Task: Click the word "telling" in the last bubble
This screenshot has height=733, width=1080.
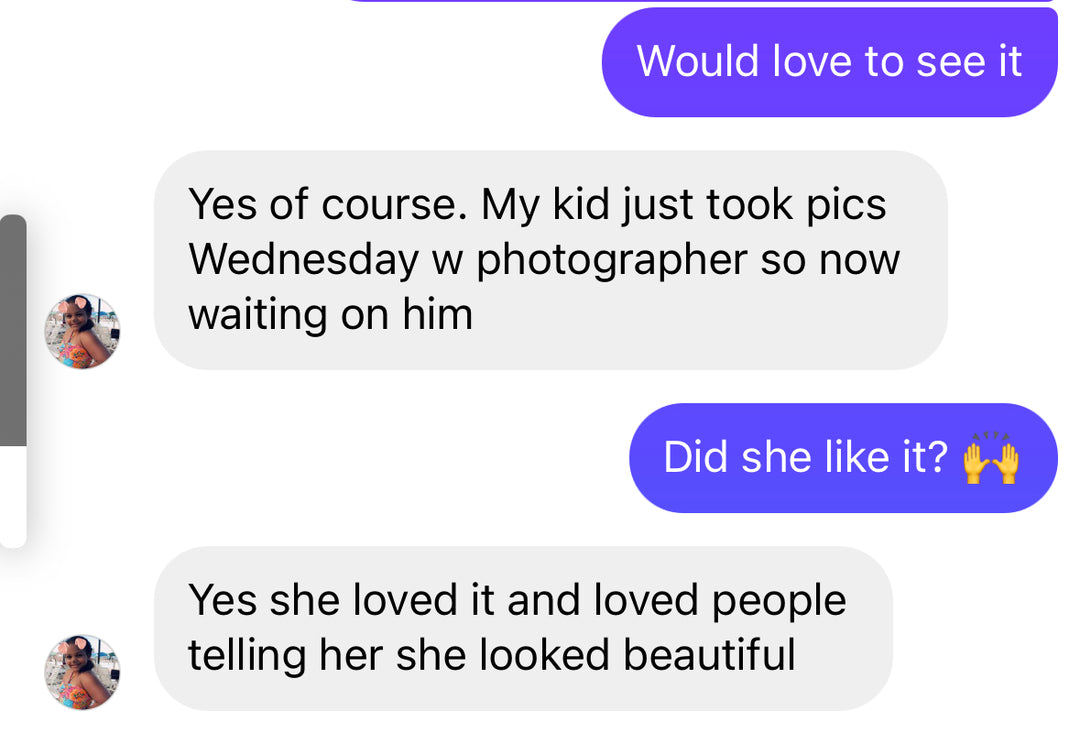Action: [247, 654]
